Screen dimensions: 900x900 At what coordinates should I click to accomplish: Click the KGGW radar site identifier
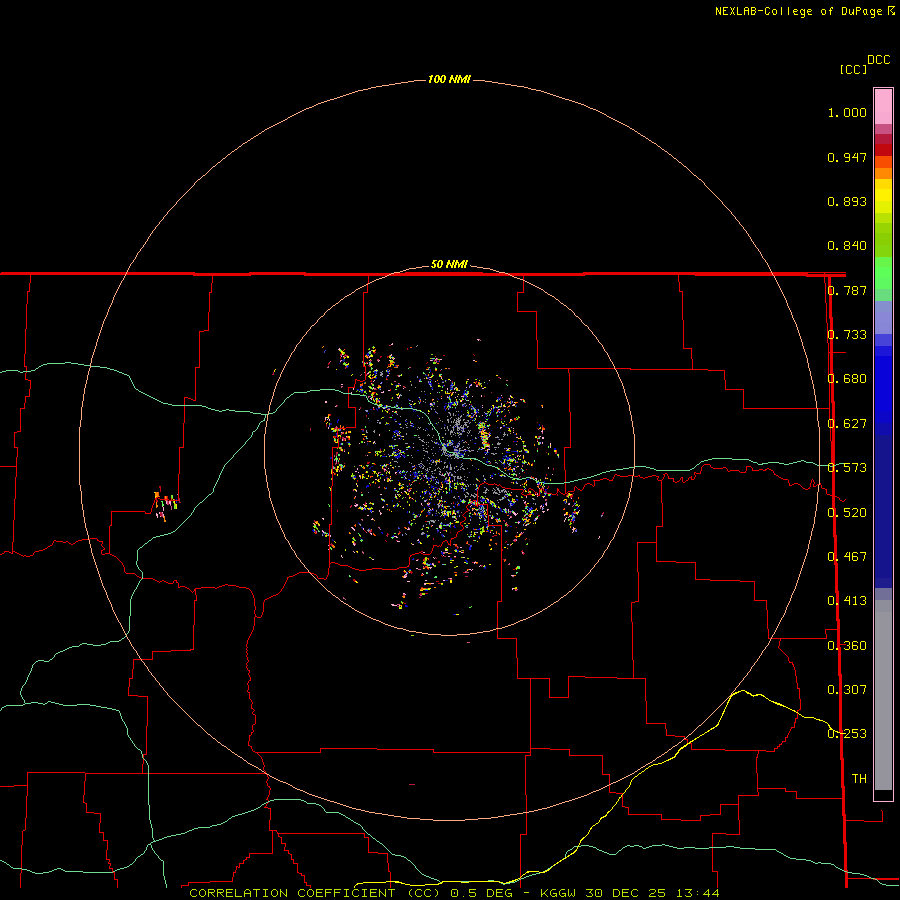pyautogui.click(x=559, y=893)
